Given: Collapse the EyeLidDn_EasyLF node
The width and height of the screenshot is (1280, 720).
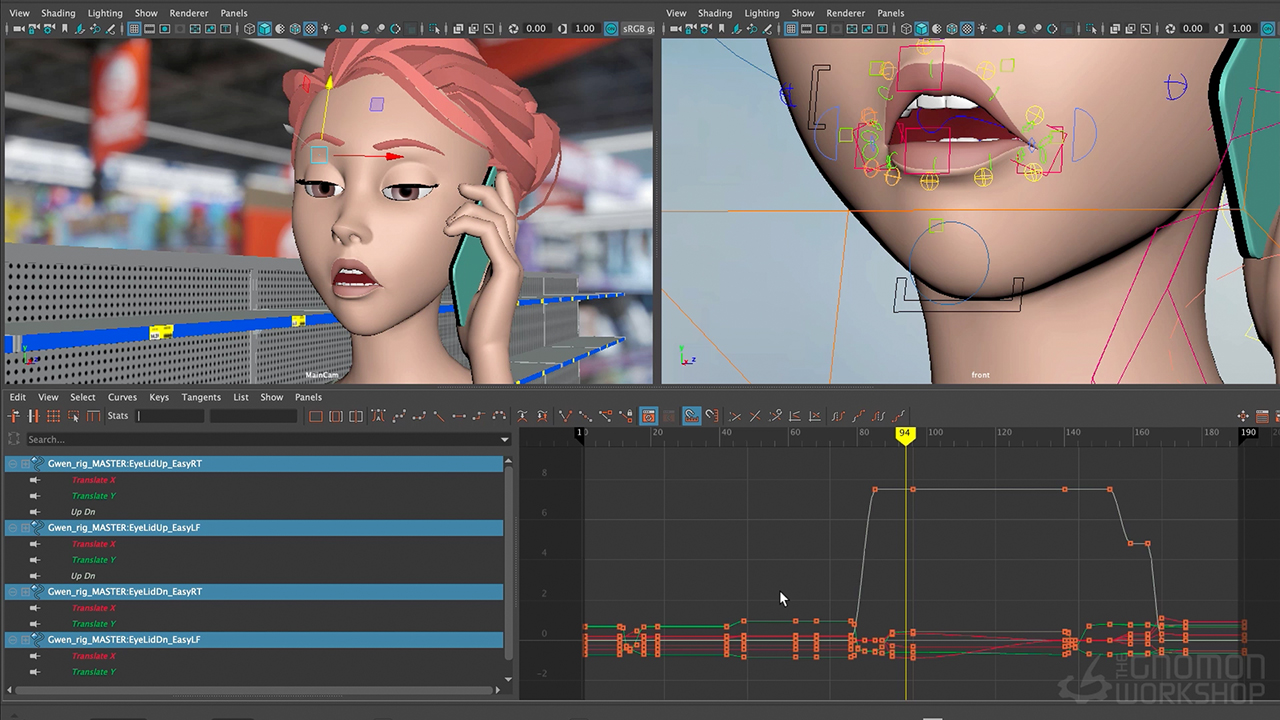Looking at the screenshot, I should click(13, 640).
